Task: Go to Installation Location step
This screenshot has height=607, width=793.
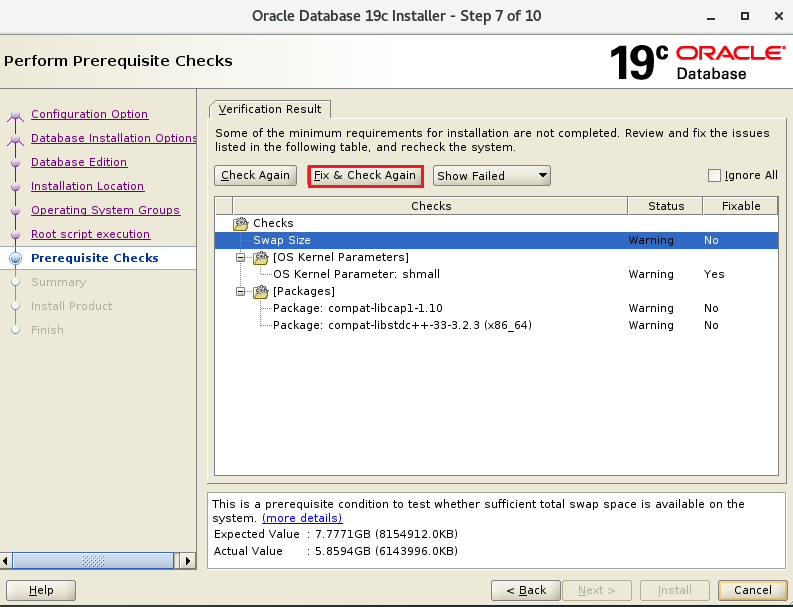Action: [87, 186]
